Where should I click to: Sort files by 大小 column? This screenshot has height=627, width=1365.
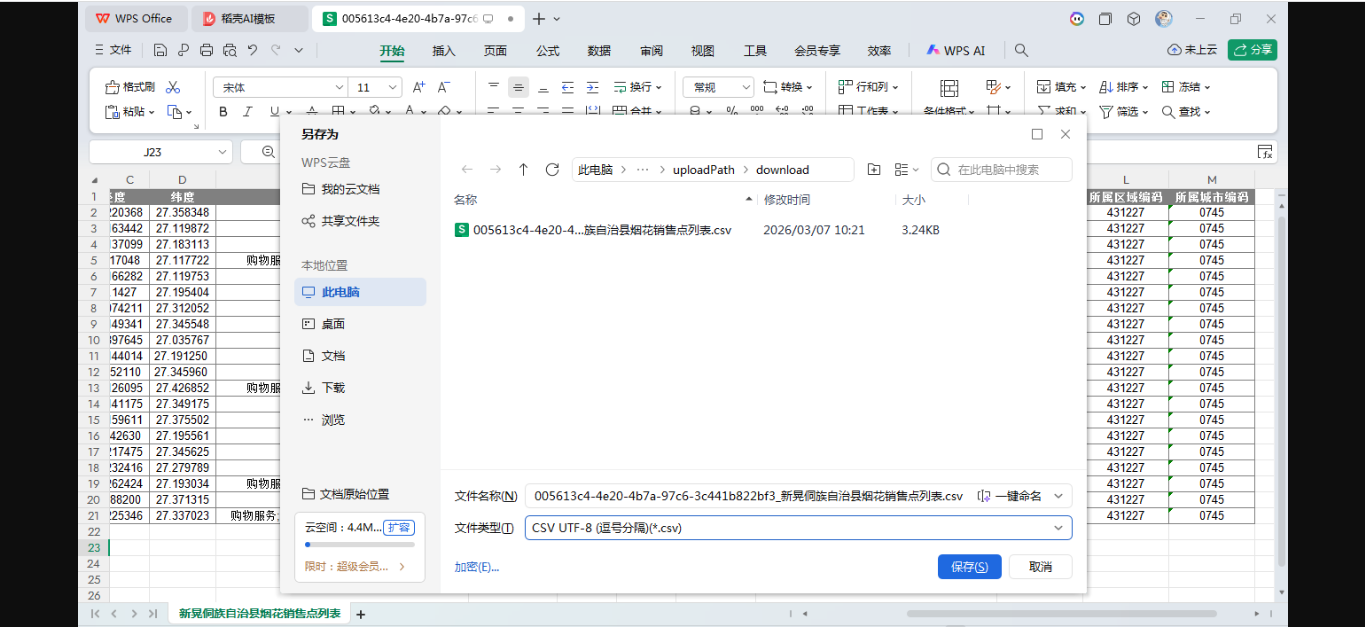[913, 200]
